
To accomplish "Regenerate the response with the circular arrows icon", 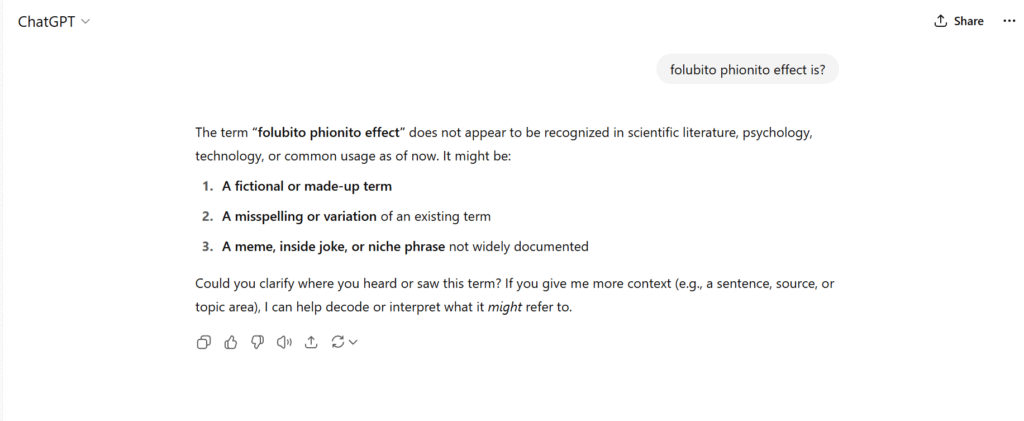I will [x=338, y=342].
